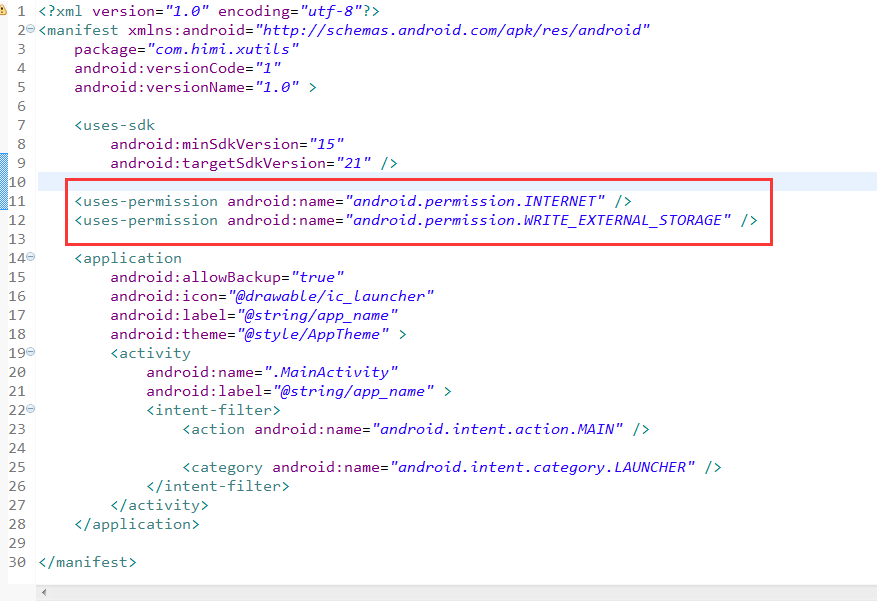Viewport: 877px width, 601px height.
Task: Click the minSdkVersion value "15"
Action: (x=326, y=144)
